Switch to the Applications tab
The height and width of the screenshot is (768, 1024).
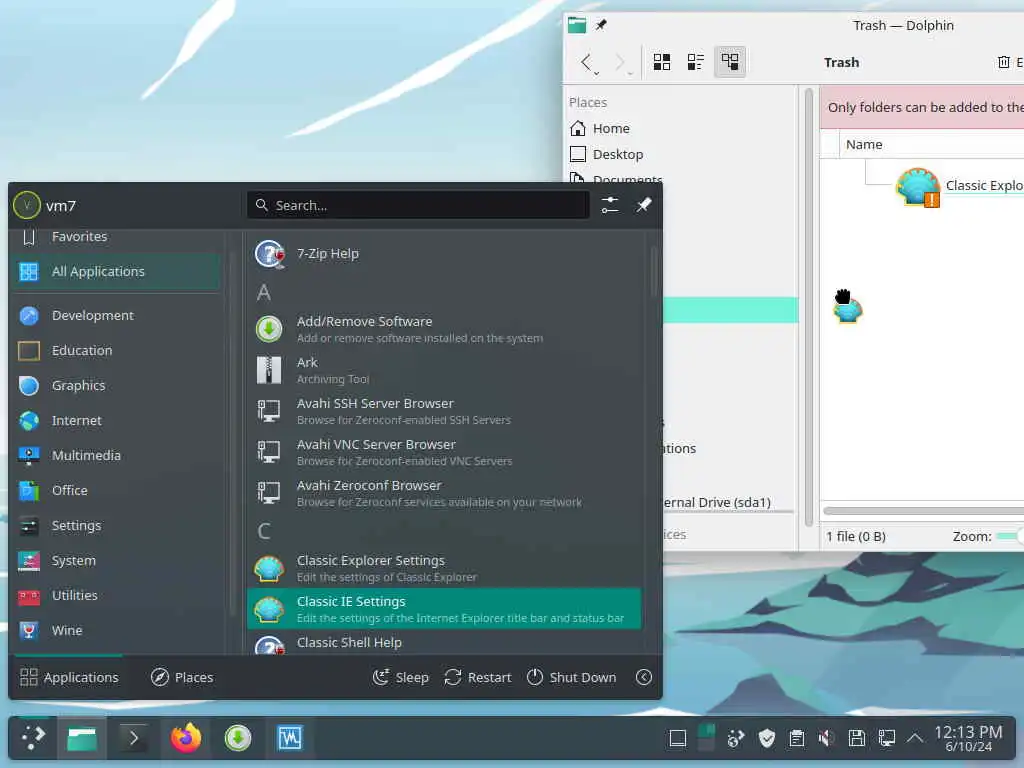click(x=69, y=677)
